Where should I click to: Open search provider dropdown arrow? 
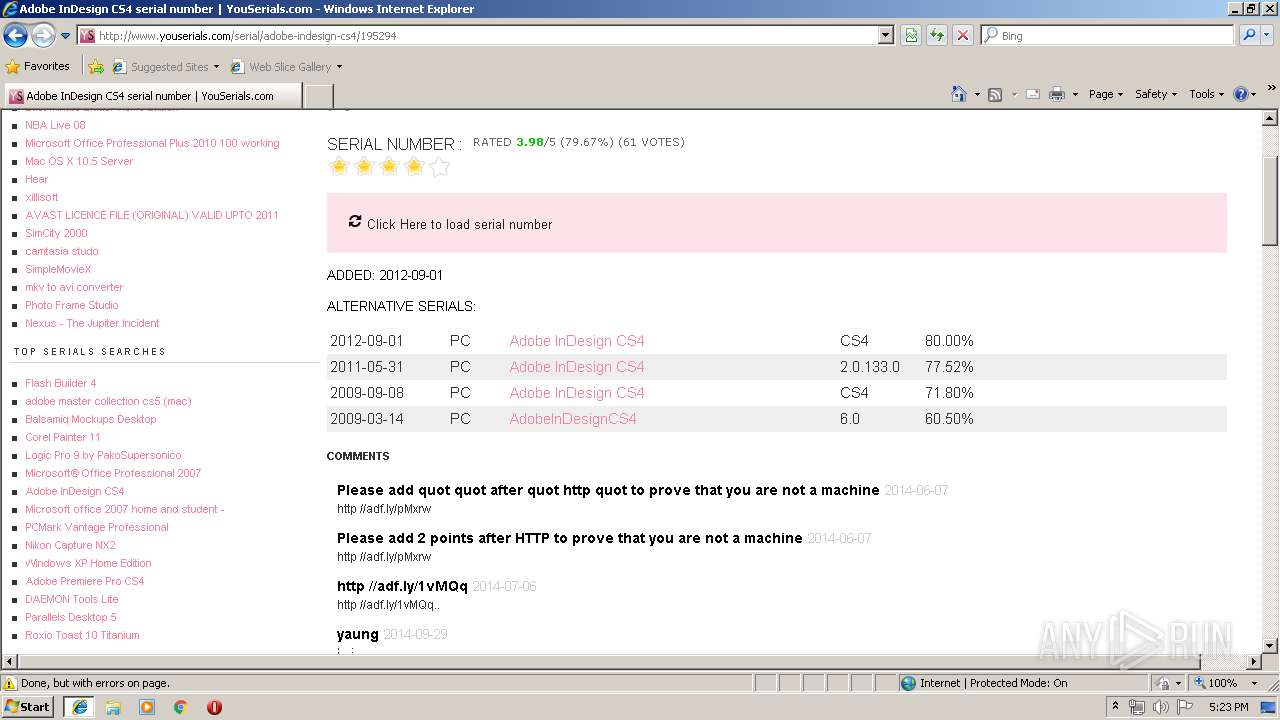(x=1268, y=36)
